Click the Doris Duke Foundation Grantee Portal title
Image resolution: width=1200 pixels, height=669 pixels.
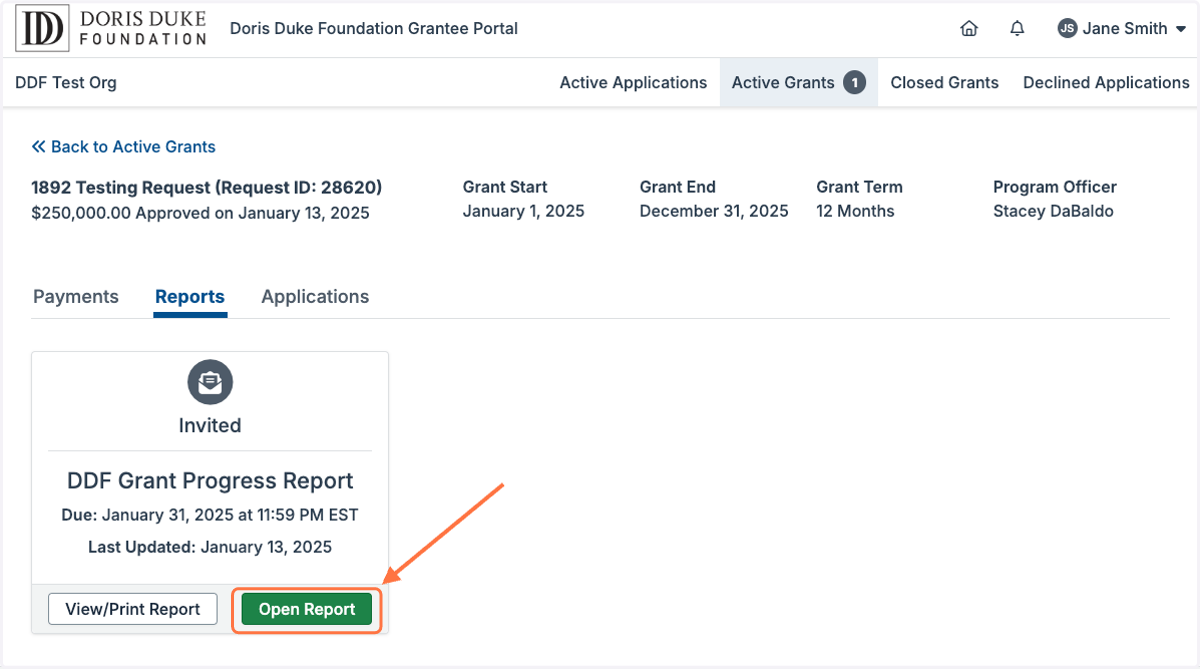(x=374, y=29)
